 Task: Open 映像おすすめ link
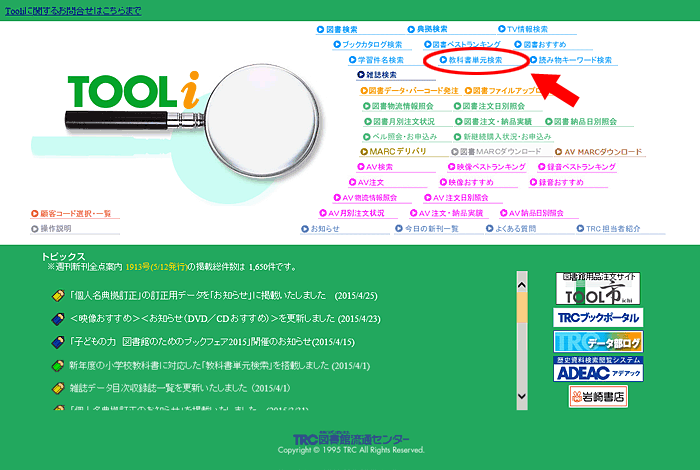(x=467, y=182)
